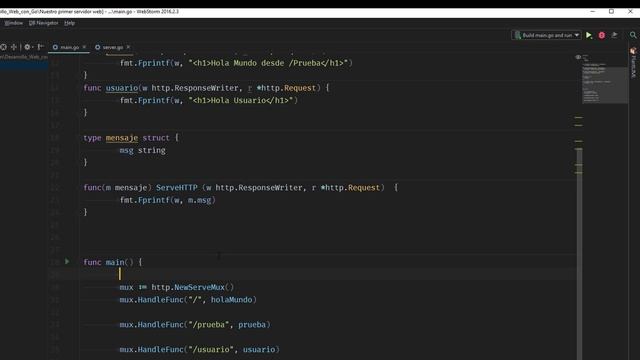Screen dimensions: 640x360
Task: Start debugging with the red bug icon
Action: click(x=602, y=36)
